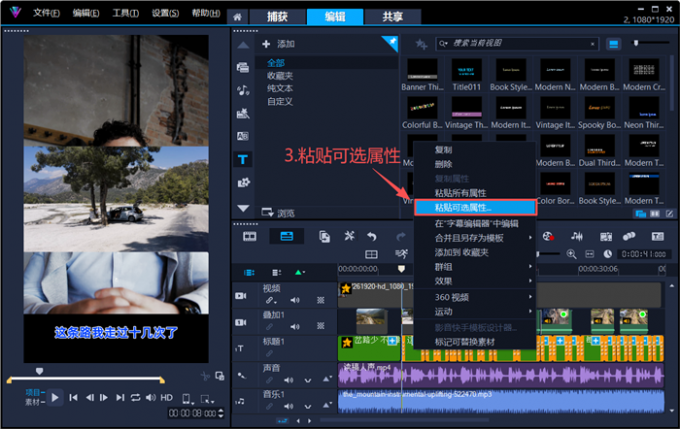Expand the 合并且另存为模板 submenu arrow

click(530, 238)
